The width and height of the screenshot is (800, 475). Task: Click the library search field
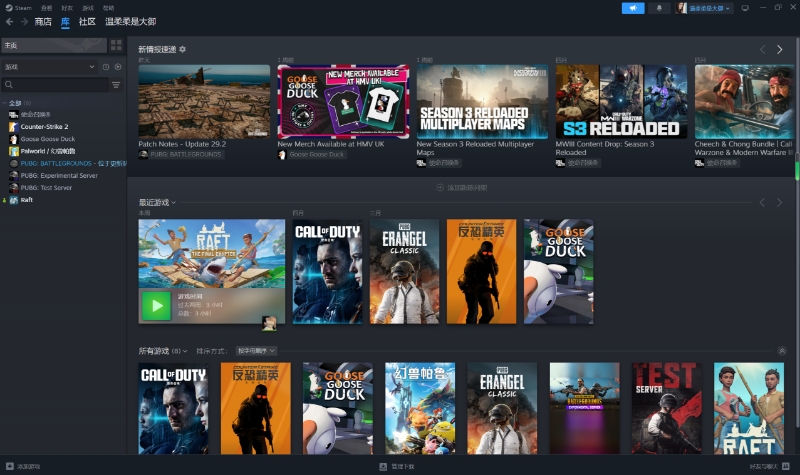pos(55,85)
